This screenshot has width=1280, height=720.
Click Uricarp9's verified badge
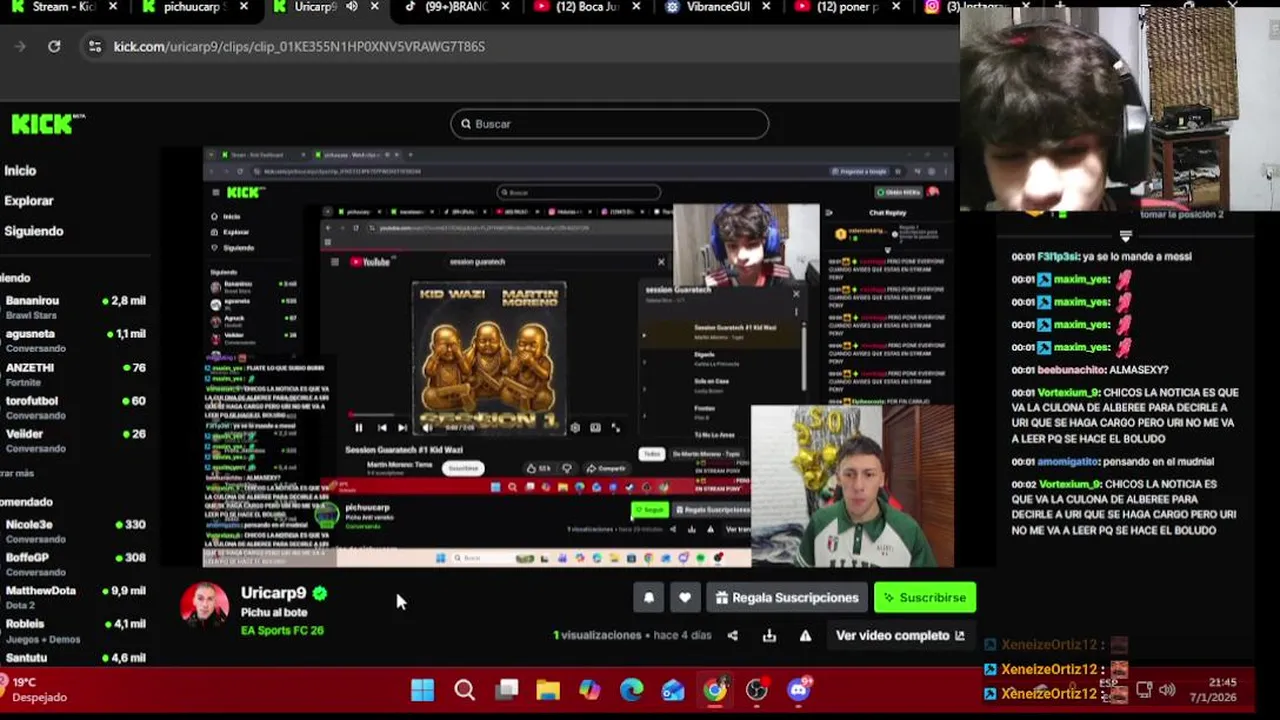(x=320, y=593)
